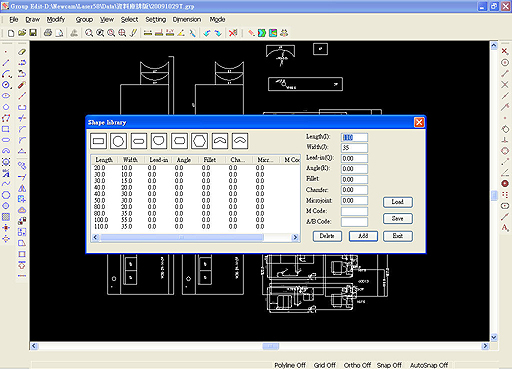512x369 pixels.
Task: Choose the rounded rectangle shape in Shape library
Action: click(179, 141)
